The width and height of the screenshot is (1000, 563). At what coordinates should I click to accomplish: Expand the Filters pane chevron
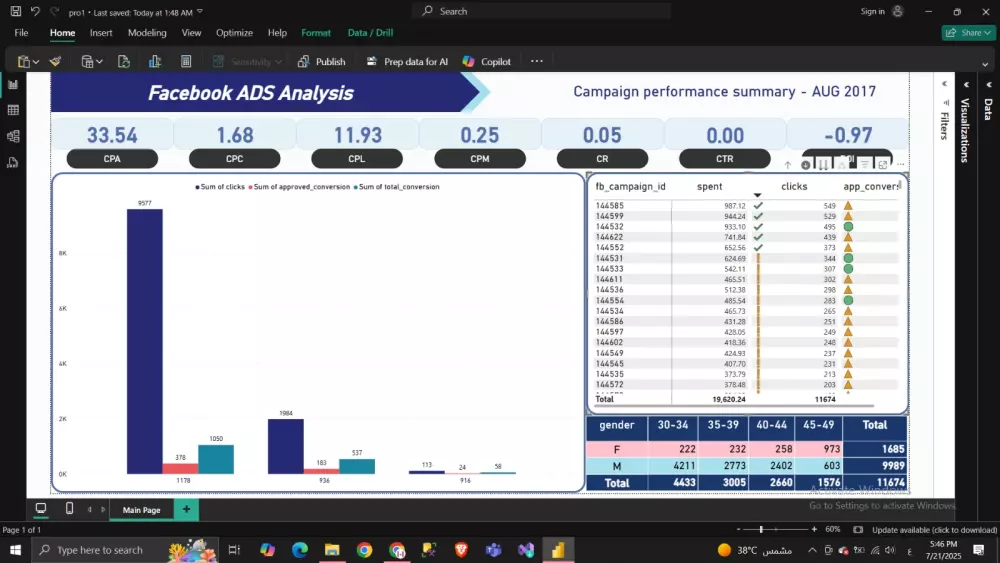tap(945, 84)
